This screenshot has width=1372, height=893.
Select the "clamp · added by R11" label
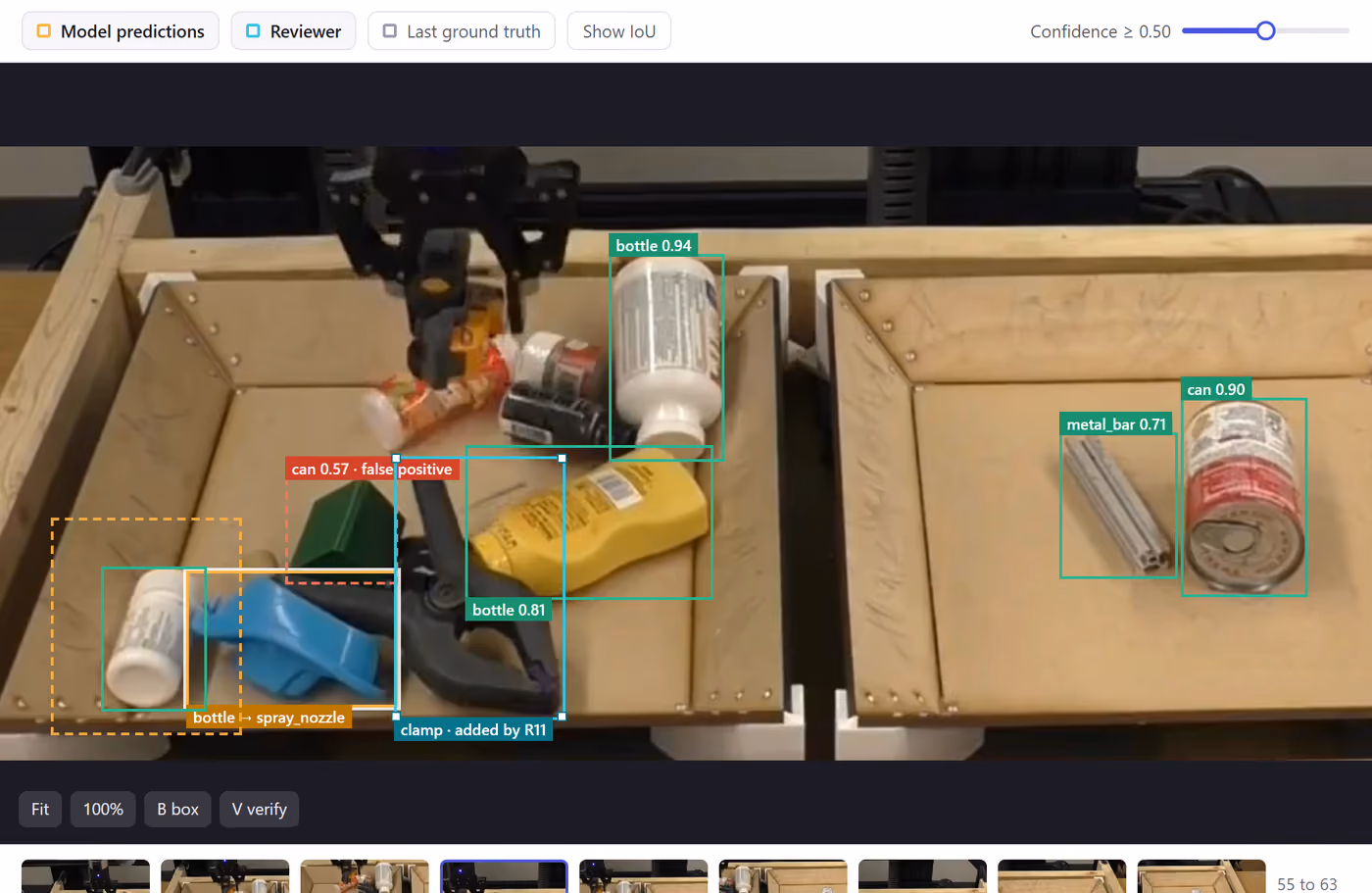[x=473, y=729]
